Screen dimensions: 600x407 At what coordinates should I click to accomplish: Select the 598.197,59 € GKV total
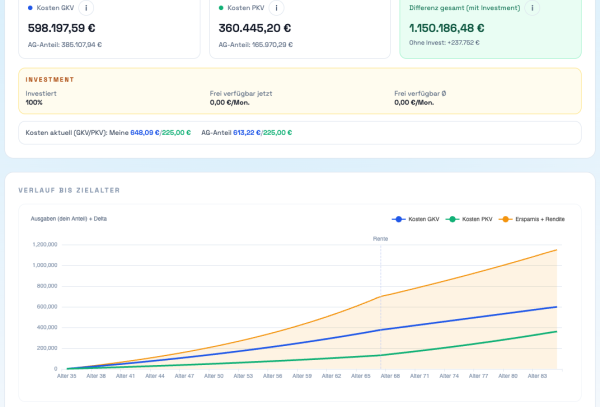tap(69, 28)
